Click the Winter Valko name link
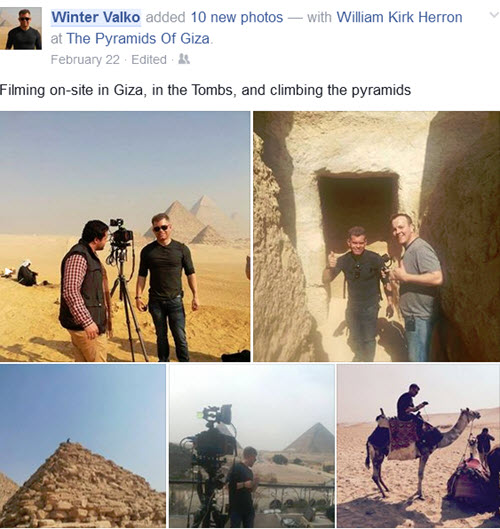The image size is (500, 529). pos(96,17)
